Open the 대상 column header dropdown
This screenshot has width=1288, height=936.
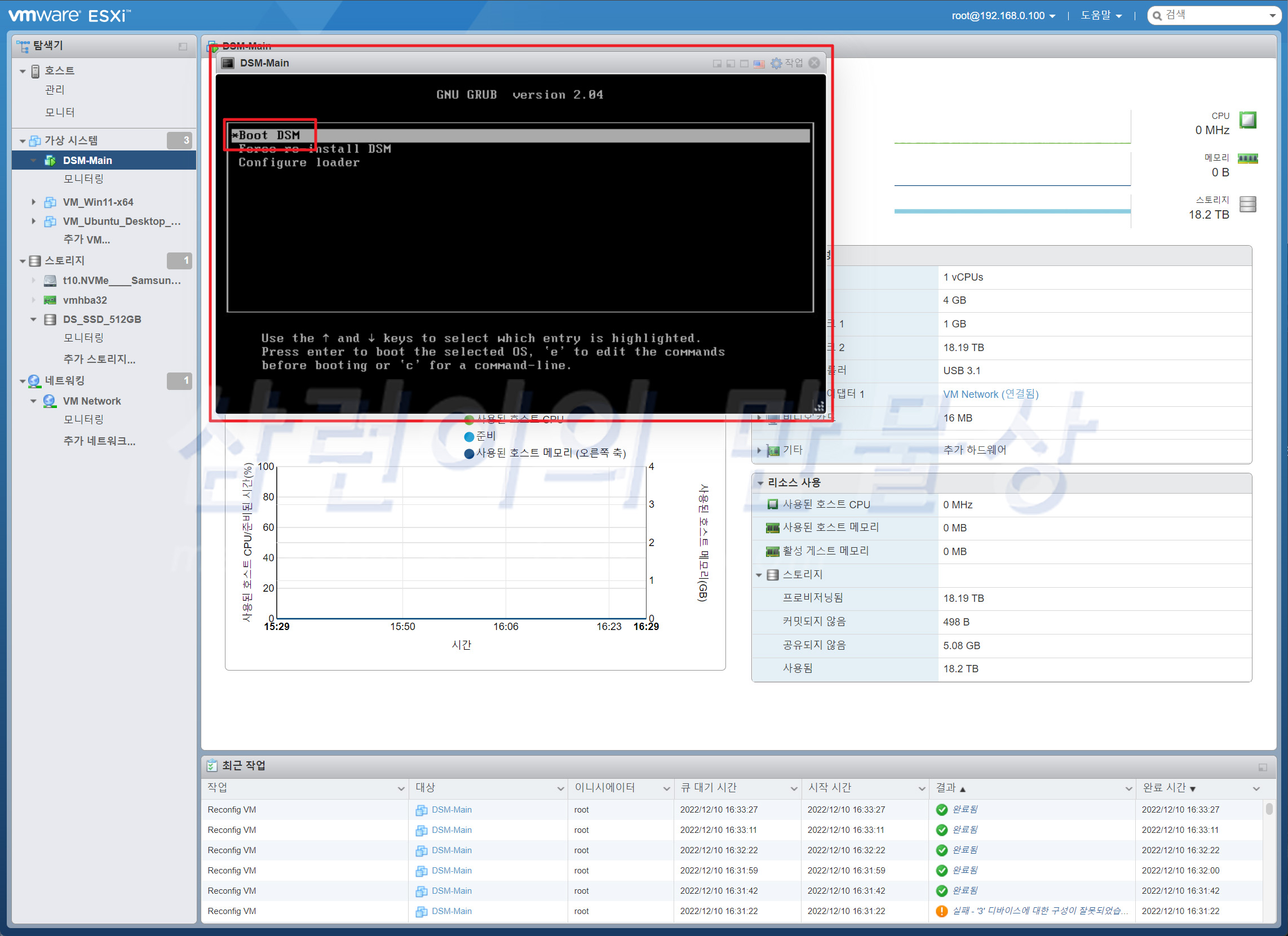click(560, 788)
